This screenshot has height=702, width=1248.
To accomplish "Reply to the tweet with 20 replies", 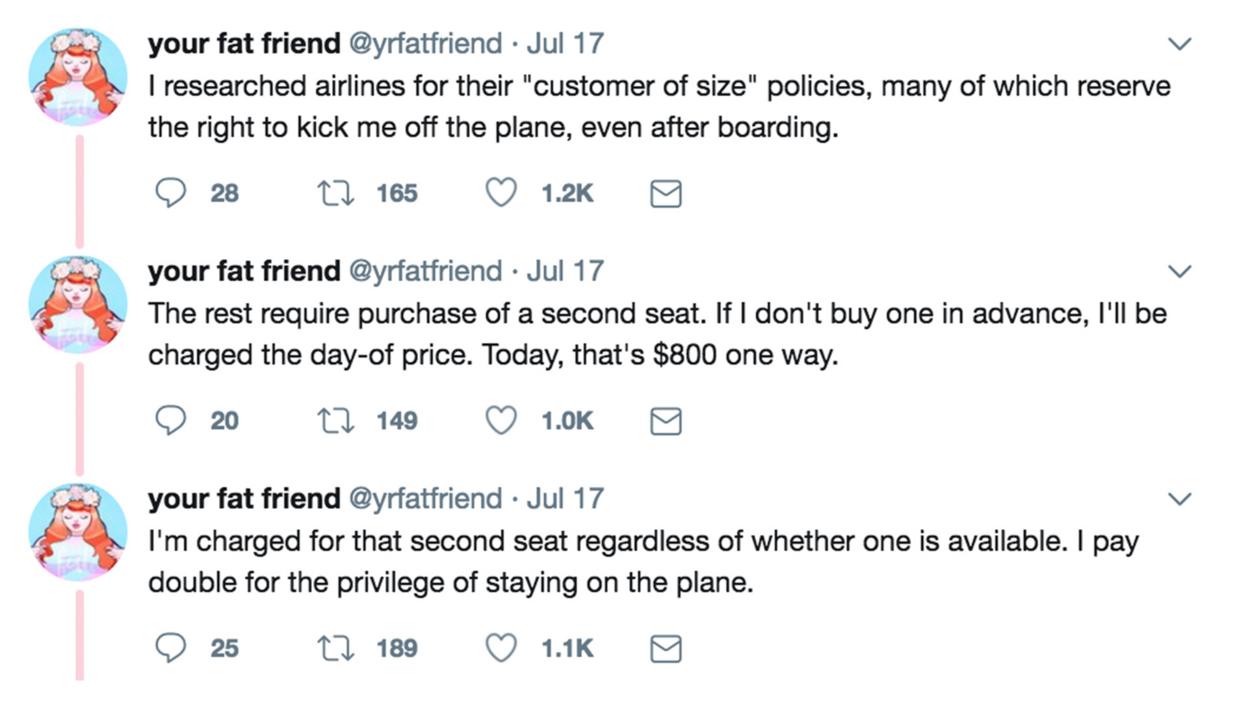I will coord(170,421).
